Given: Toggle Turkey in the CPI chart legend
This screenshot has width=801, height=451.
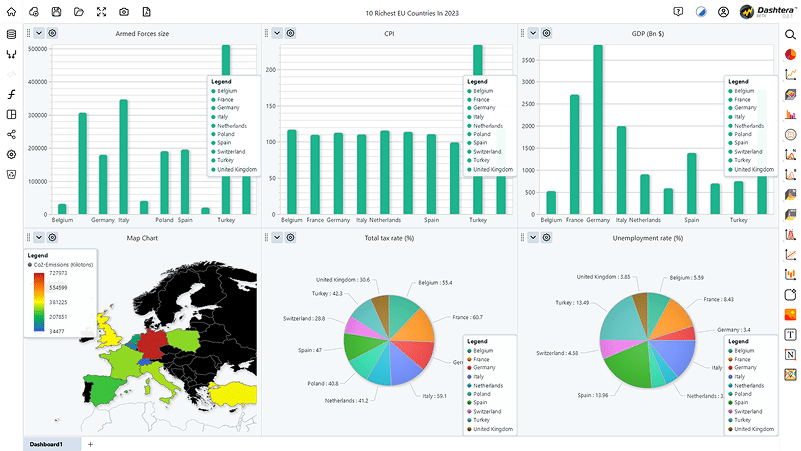Looking at the screenshot, I should (x=485, y=160).
